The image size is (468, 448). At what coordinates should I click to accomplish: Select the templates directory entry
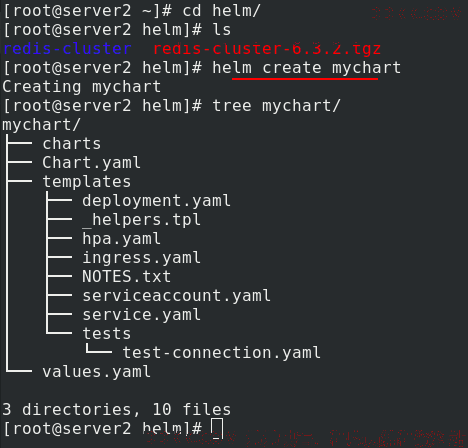[x=87, y=182]
